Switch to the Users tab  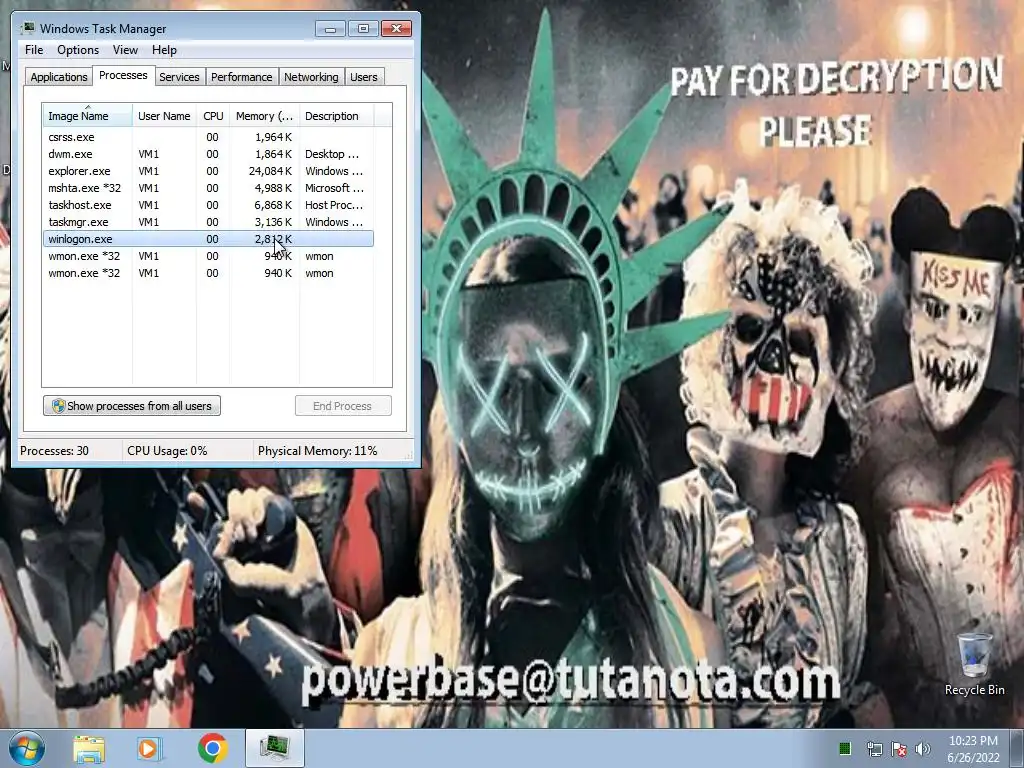click(363, 77)
